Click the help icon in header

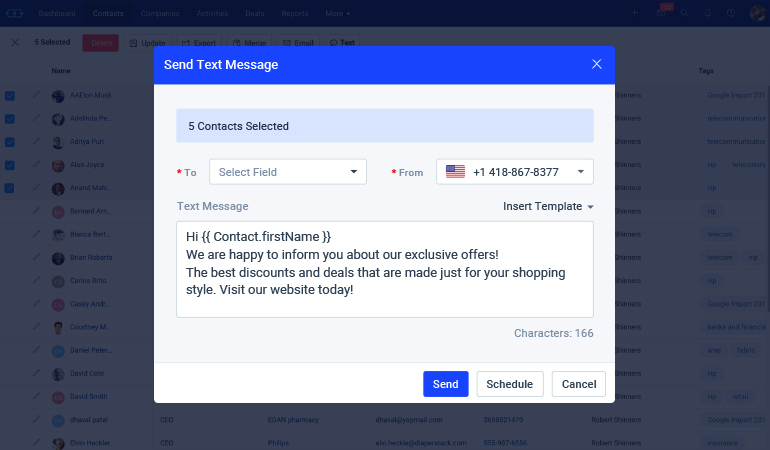[731, 13]
